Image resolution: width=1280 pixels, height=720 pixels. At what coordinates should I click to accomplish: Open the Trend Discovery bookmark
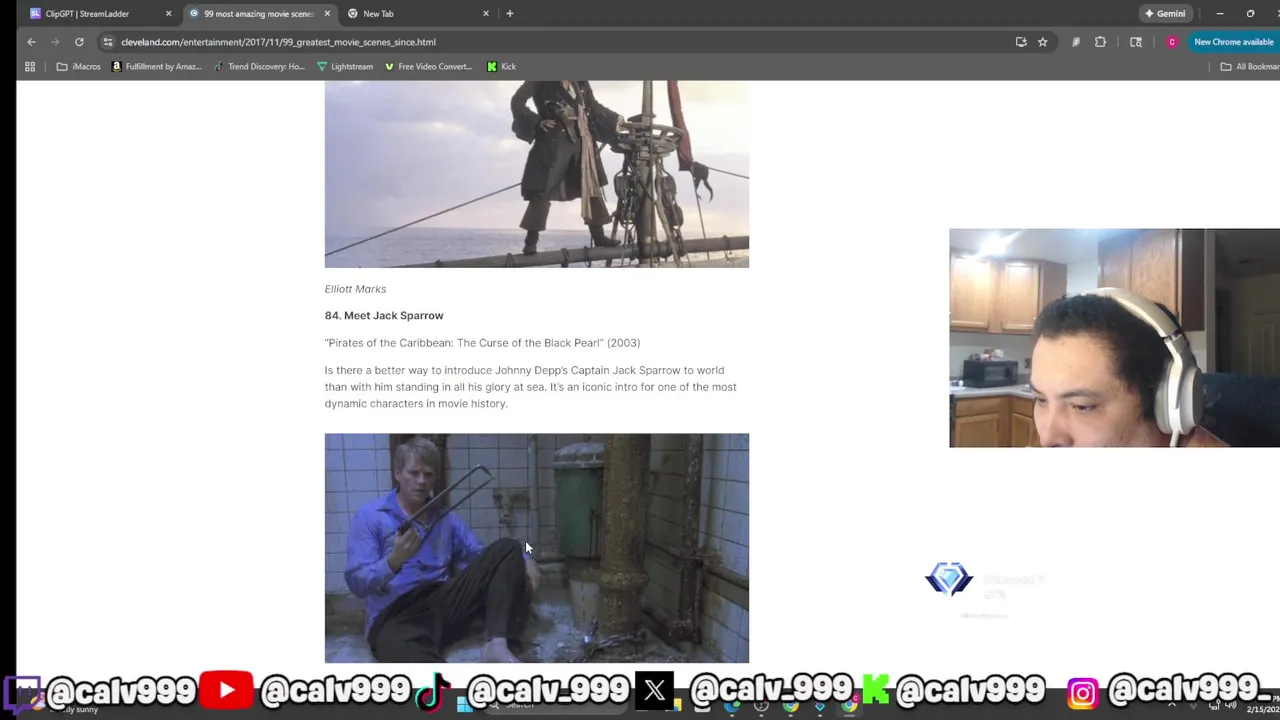pyautogui.click(x=259, y=67)
